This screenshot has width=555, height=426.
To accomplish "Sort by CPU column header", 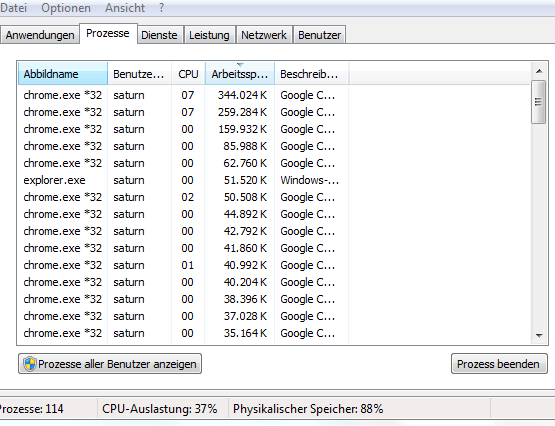I will 188,74.
